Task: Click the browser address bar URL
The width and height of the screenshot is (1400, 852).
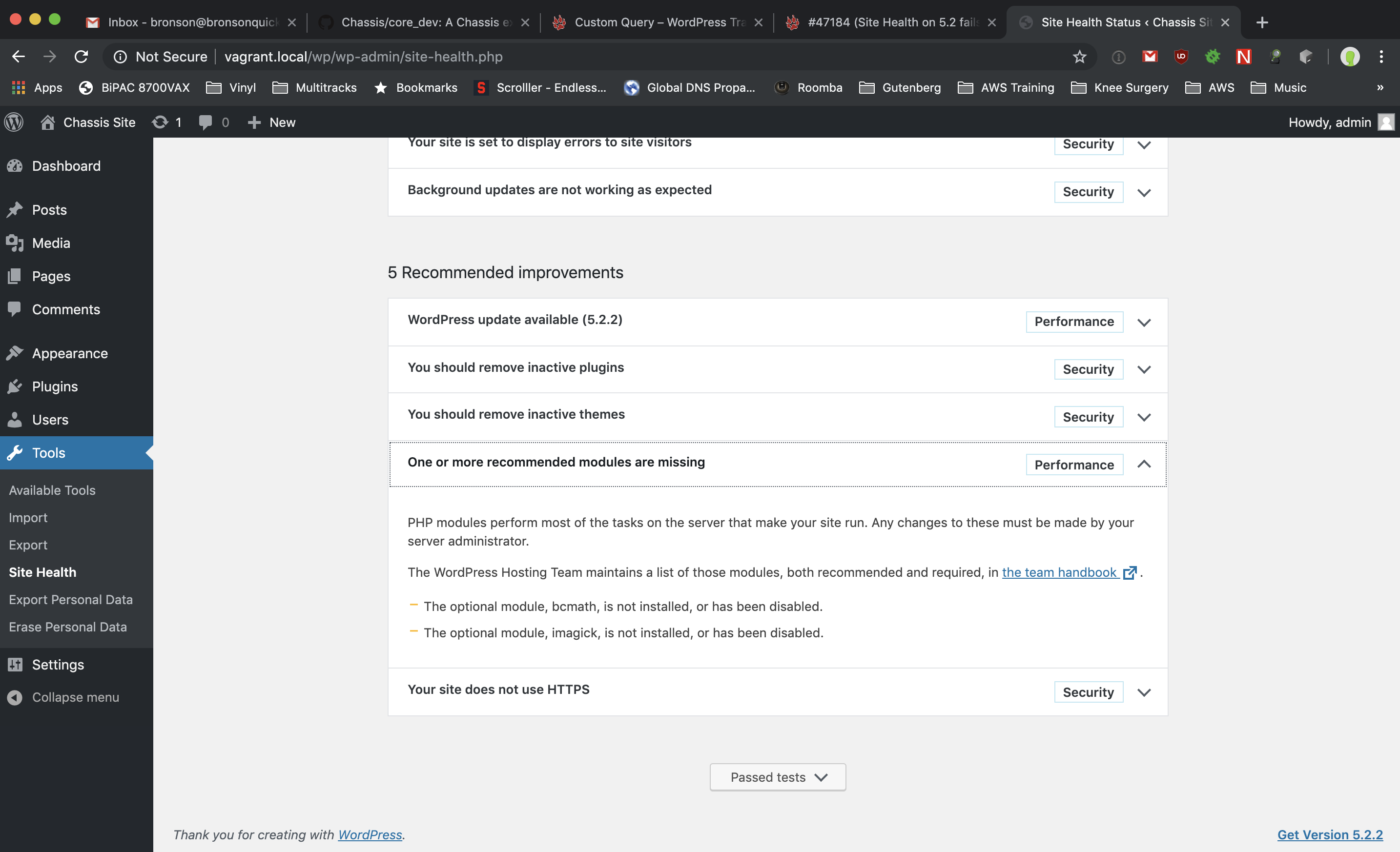Action: click(x=364, y=57)
